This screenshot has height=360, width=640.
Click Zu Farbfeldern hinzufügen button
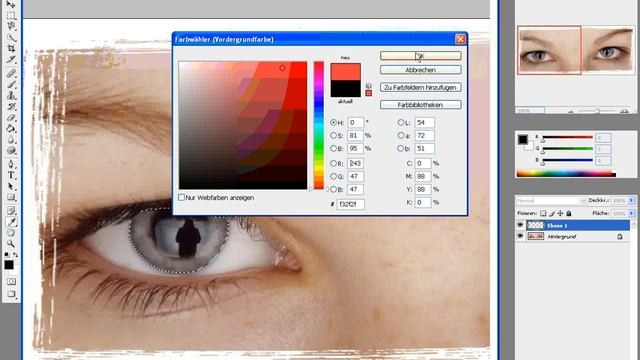420,87
